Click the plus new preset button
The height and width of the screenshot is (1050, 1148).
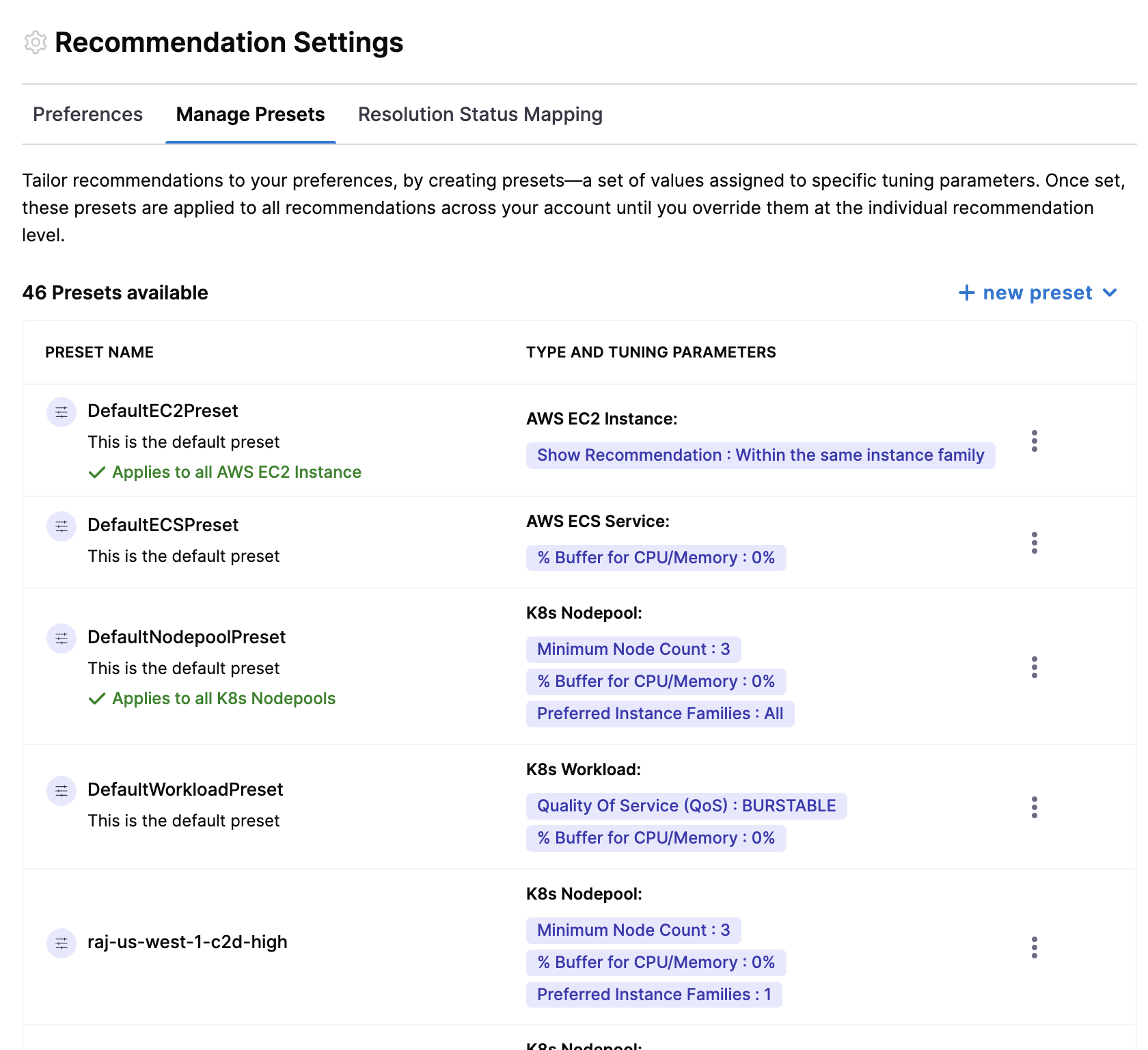(1025, 293)
